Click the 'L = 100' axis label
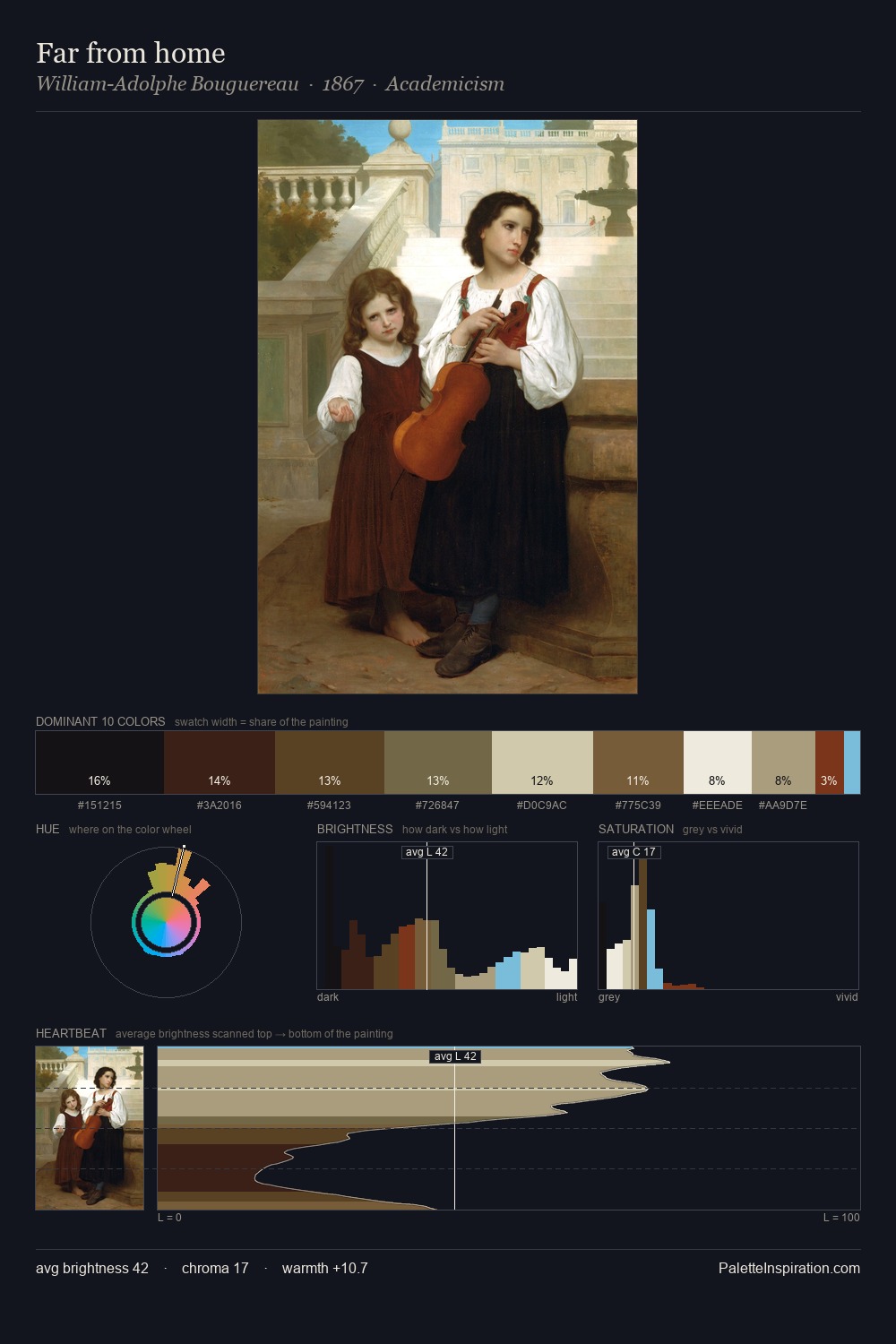Screen dimensions: 896x1344 pyautogui.click(x=841, y=1218)
